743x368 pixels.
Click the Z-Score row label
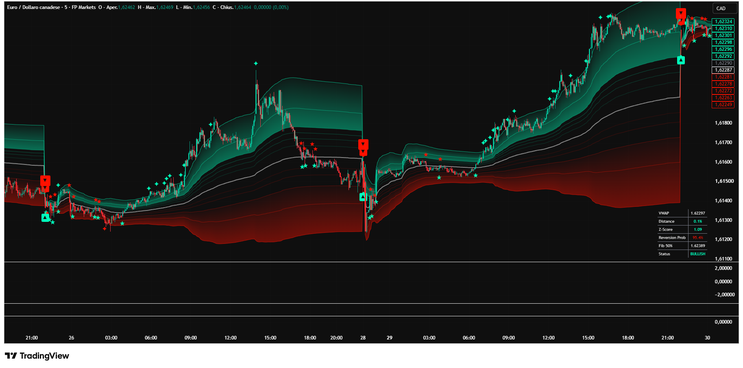click(665, 229)
